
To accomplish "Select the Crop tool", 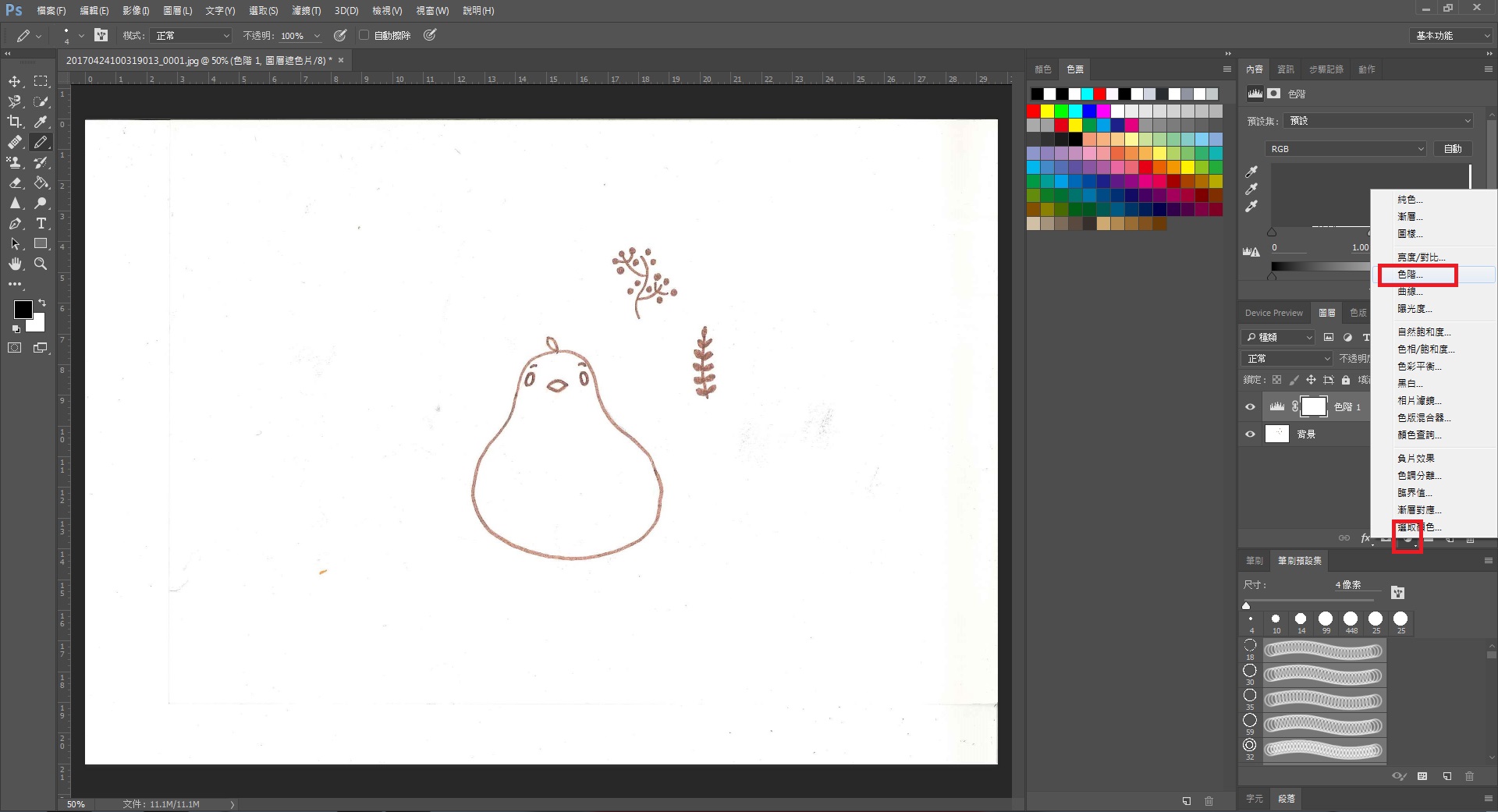I will pyautogui.click(x=15, y=122).
